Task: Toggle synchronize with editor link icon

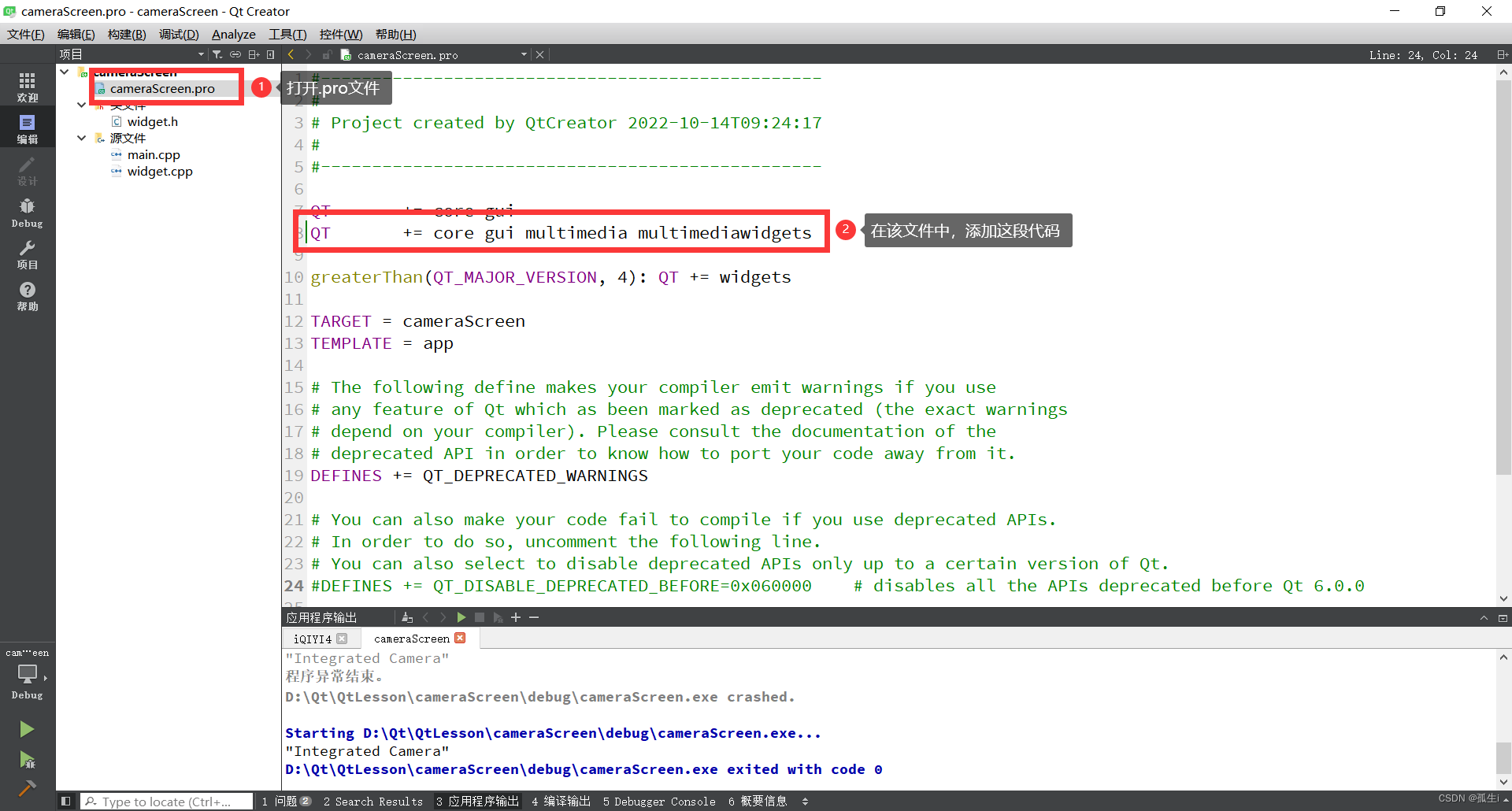Action: pyautogui.click(x=235, y=54)
